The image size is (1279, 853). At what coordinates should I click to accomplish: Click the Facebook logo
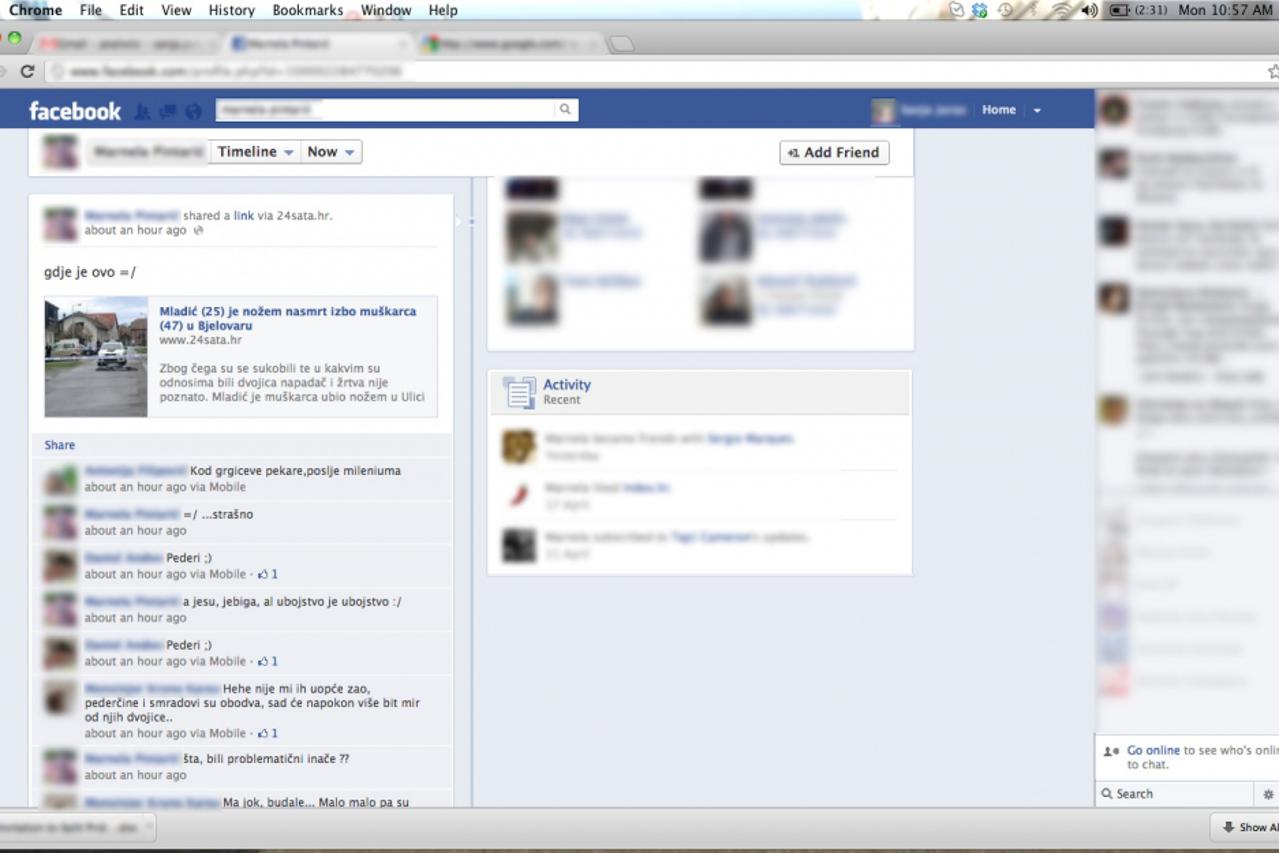pyautogui.click(x=75, y=111)
